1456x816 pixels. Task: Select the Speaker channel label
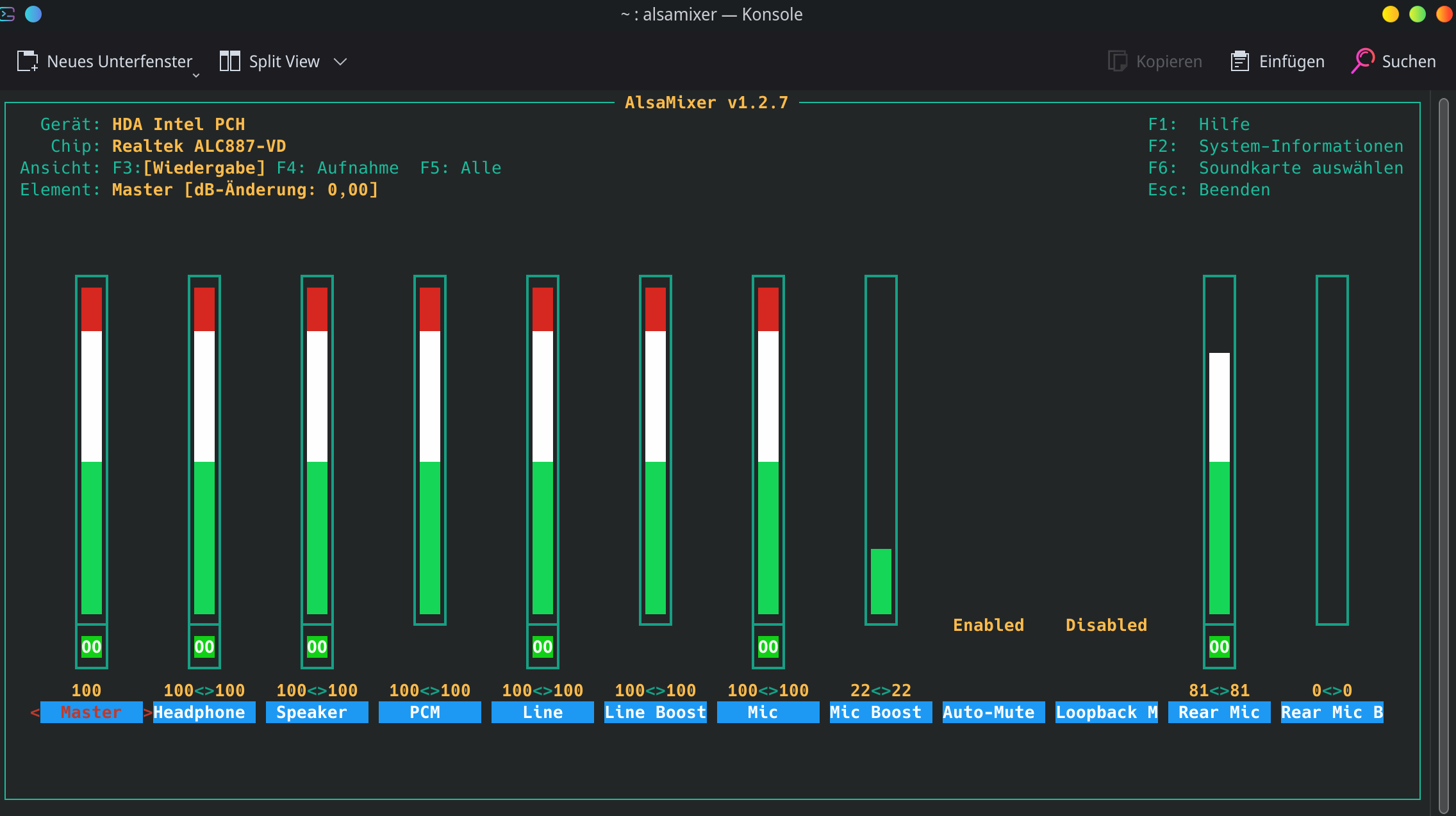coord(317,712)
